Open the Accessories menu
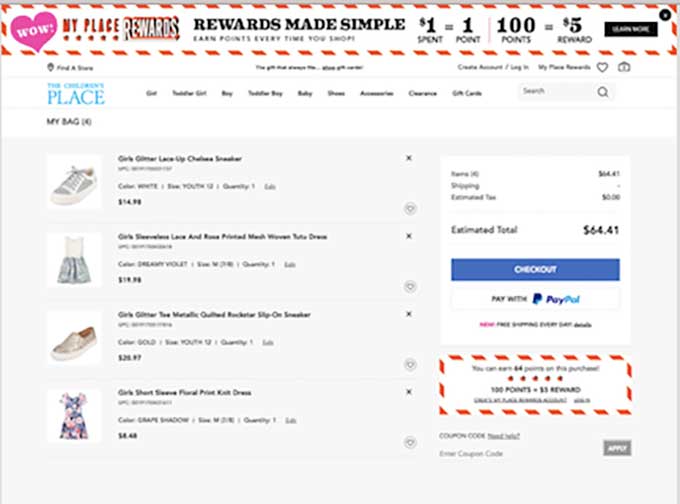This screenshot has height=504, width=680. coord(377,93)
